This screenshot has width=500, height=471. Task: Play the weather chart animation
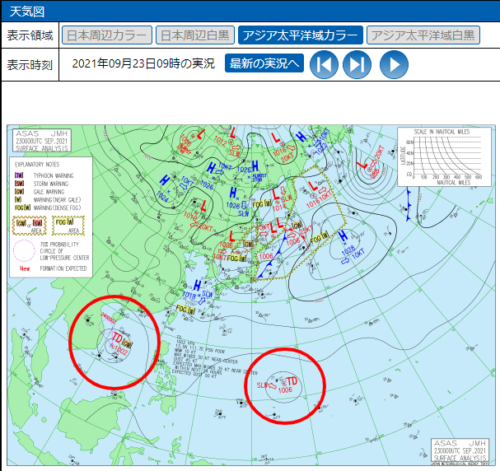point(394,64)
